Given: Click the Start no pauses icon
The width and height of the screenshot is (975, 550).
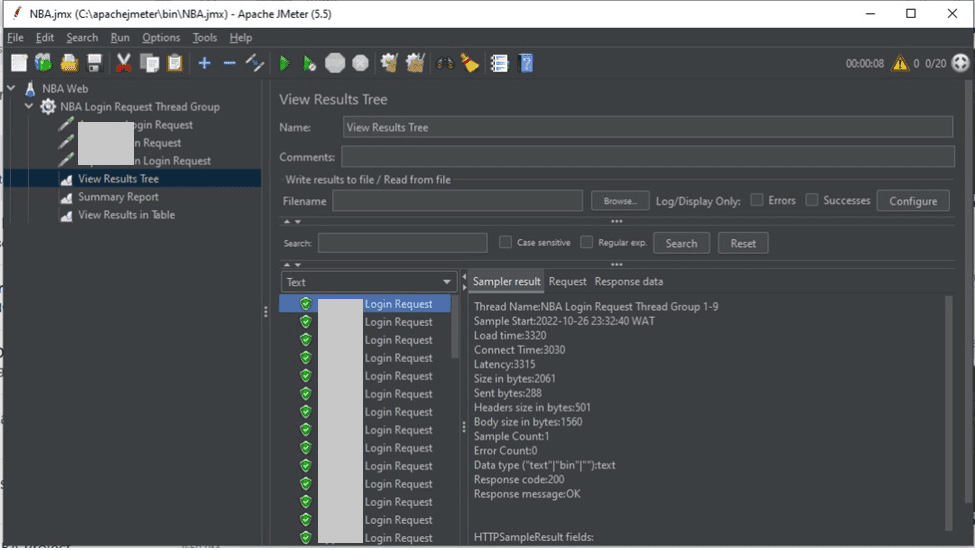Looking at the screenshot, I should coord(310,63).
